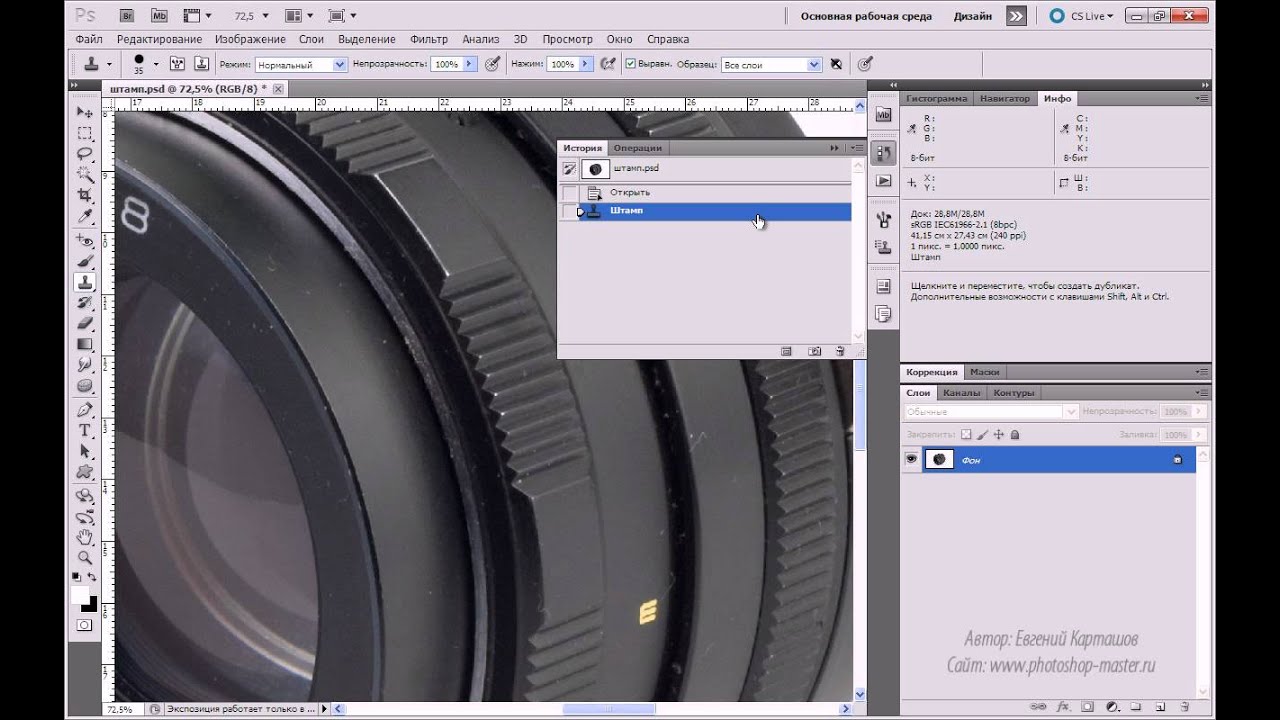Select the Sponge/Blur tool
The height and width of the screenshot is (720, 1280).
tap(85, 386)
